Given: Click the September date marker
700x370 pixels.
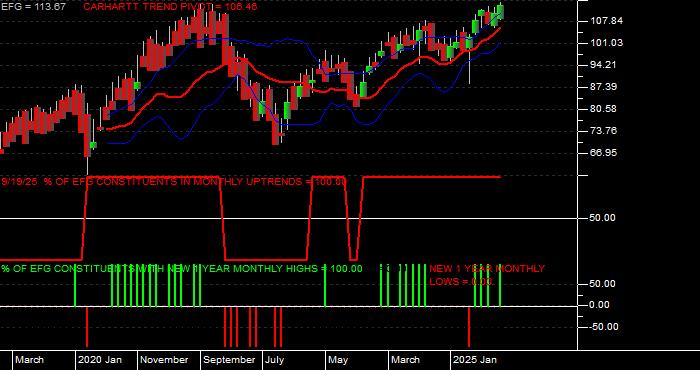Looking at the screenshot, I should (229, 360).
